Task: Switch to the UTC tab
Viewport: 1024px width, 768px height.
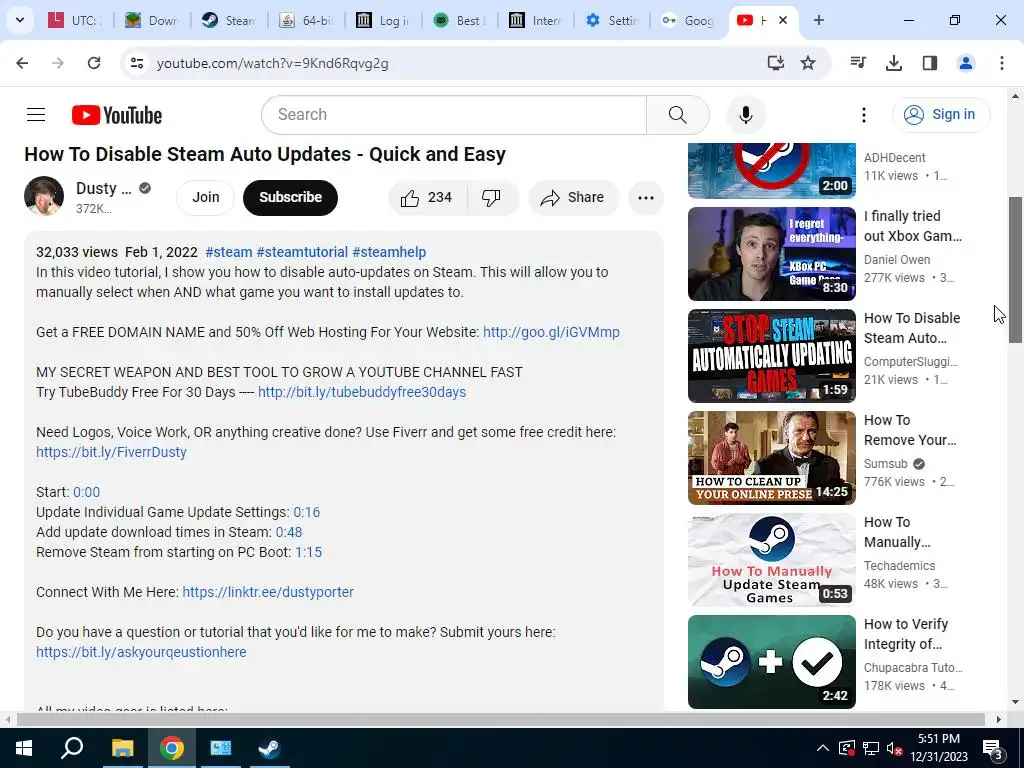Action: 75,20
